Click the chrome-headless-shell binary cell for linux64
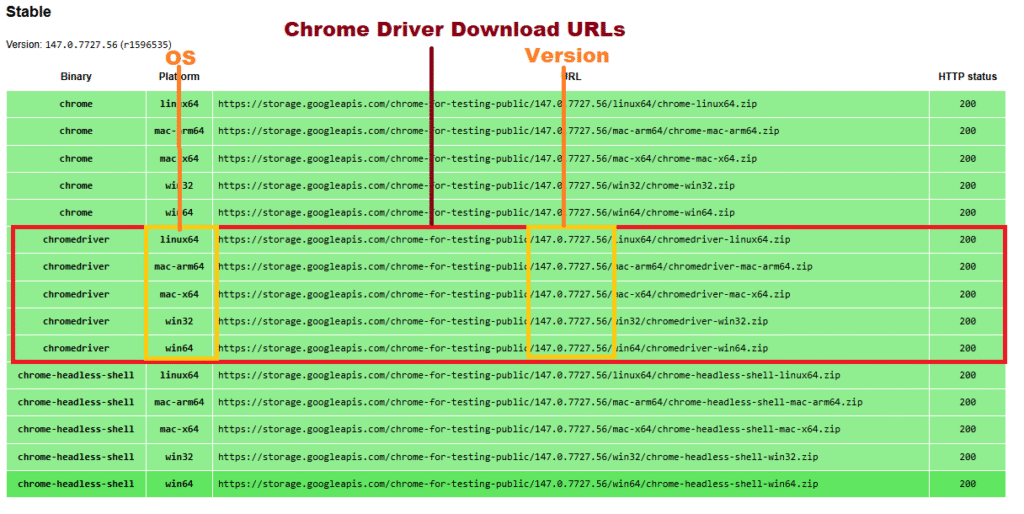This screenshot has height=514, width=1024. coord(76,375)
